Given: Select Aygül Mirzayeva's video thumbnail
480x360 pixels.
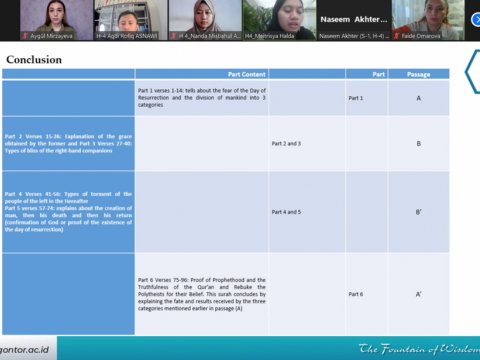Looking at the screenshot, I should click(56, 20).
